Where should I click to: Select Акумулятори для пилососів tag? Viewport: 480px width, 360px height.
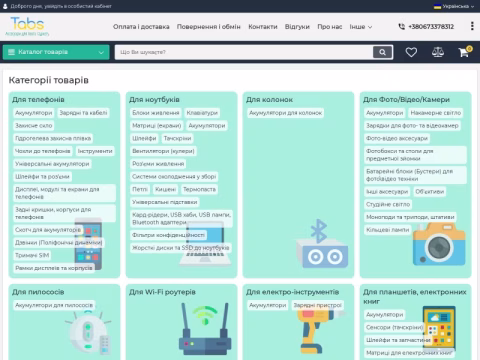click(x=54, y=305)
